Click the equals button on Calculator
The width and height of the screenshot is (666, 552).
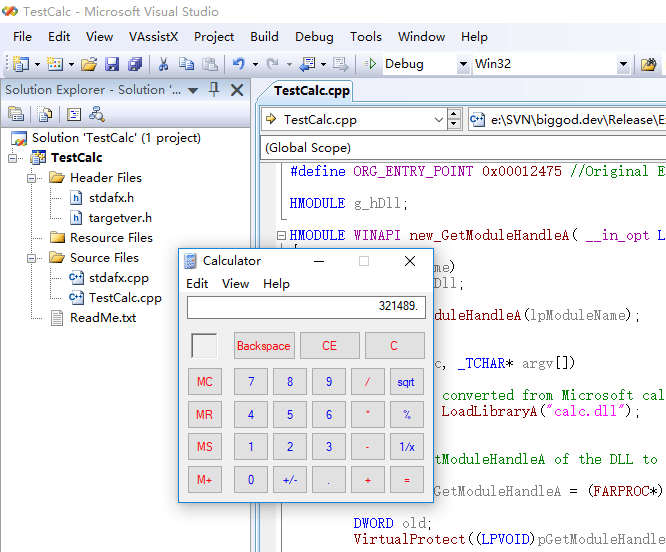(x=407, y=480)
